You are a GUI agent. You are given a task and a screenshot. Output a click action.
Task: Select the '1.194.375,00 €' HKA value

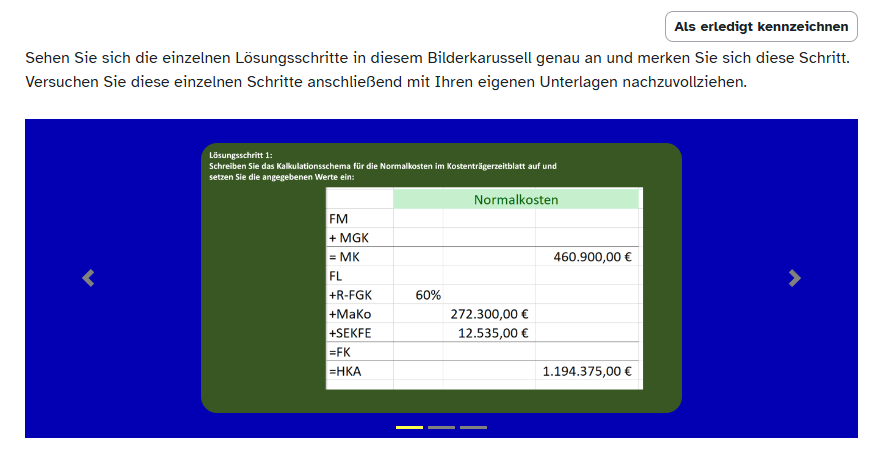point(587,371)
